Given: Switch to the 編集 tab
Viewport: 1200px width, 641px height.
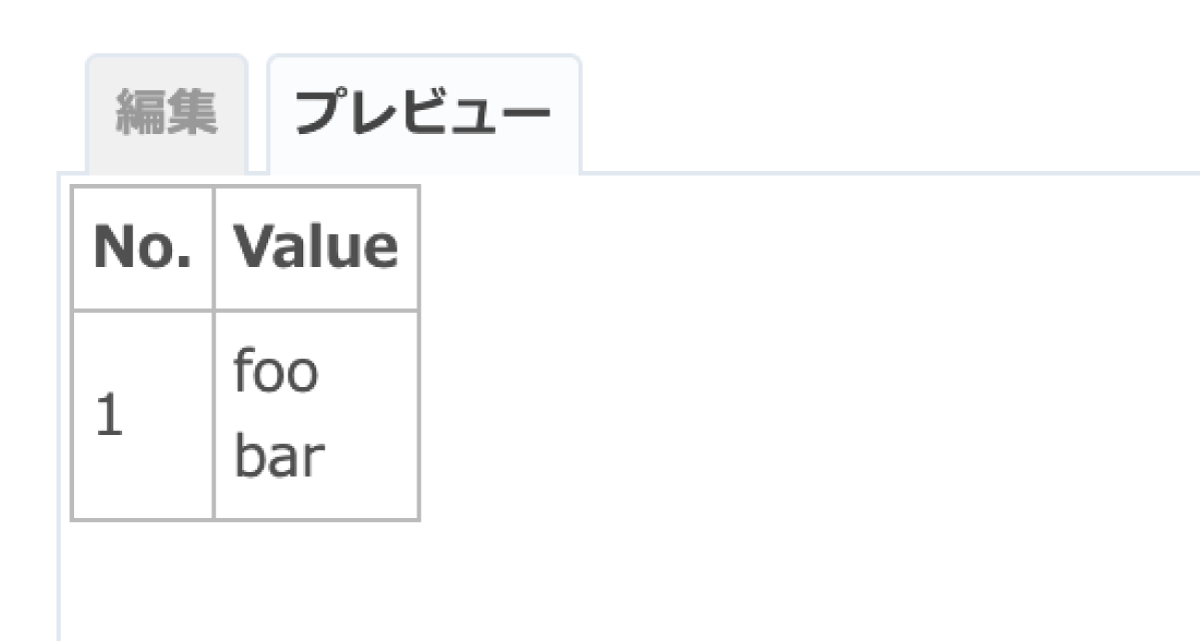Looking at the screenshot, I should (166, 113).
